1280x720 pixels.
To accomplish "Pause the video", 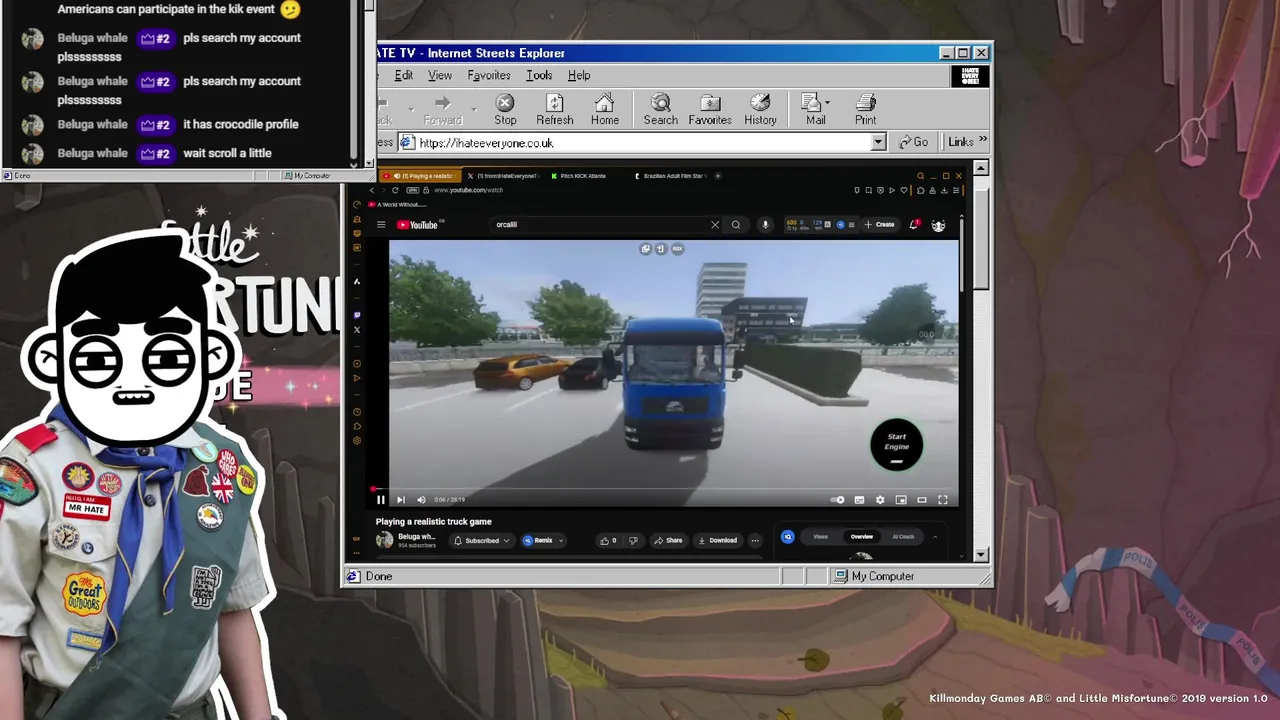I will click(381, 500).
